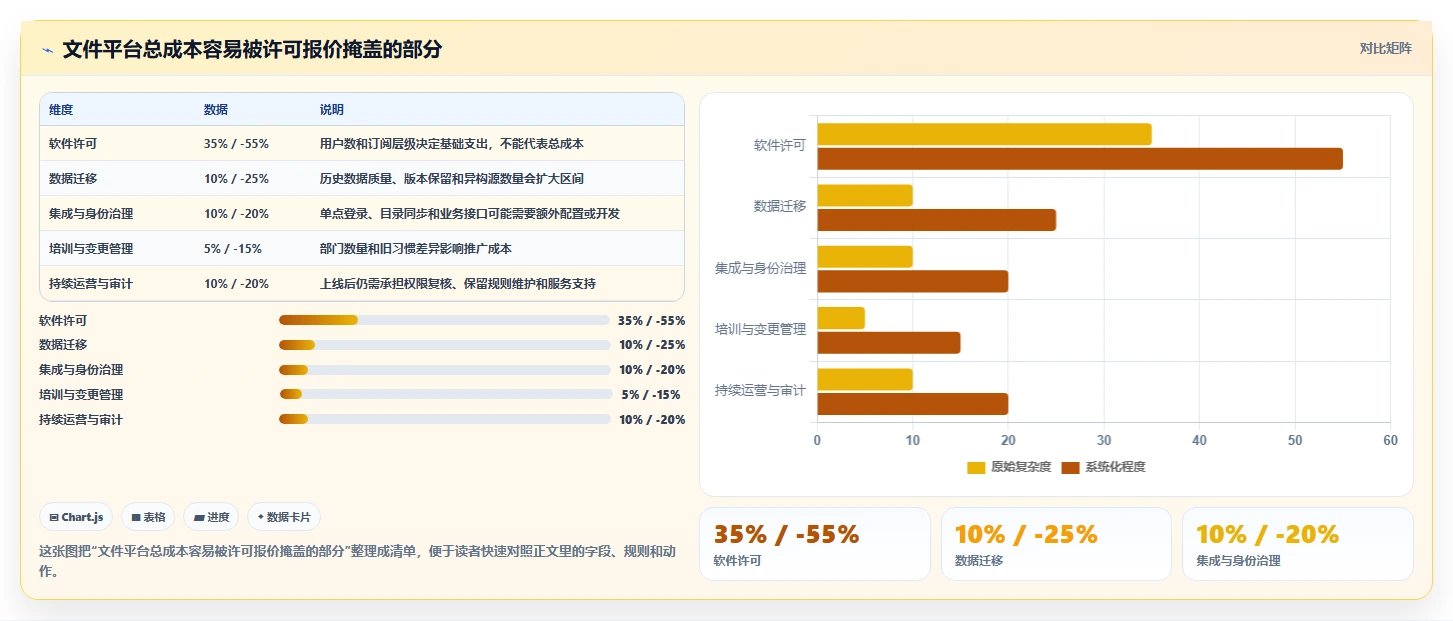Click the 集成与身份治理 chart axis label

[x=760, y=269]
